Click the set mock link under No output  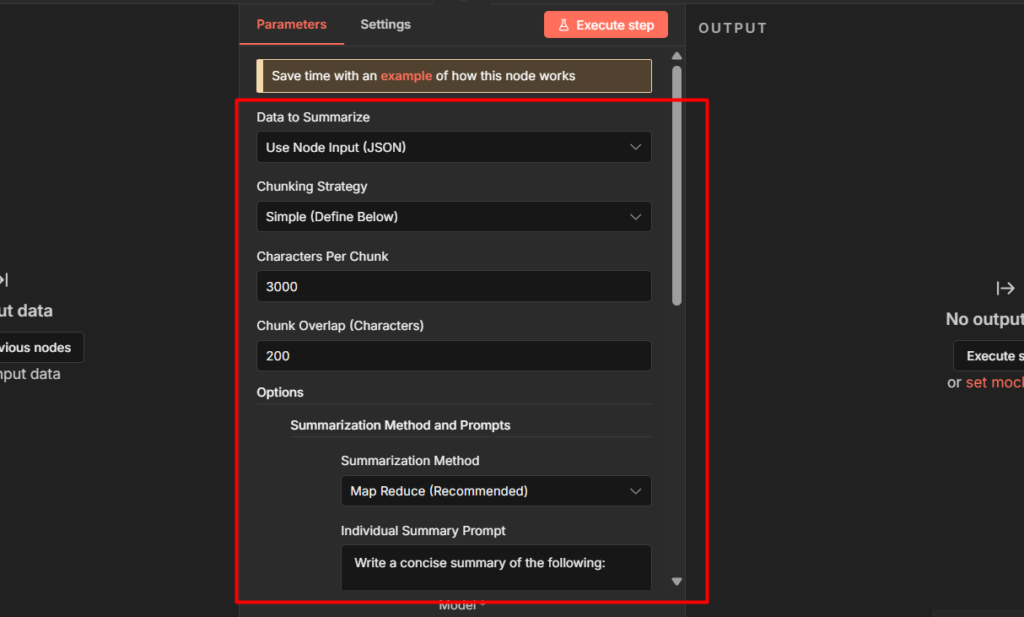[x=994, y=382]
